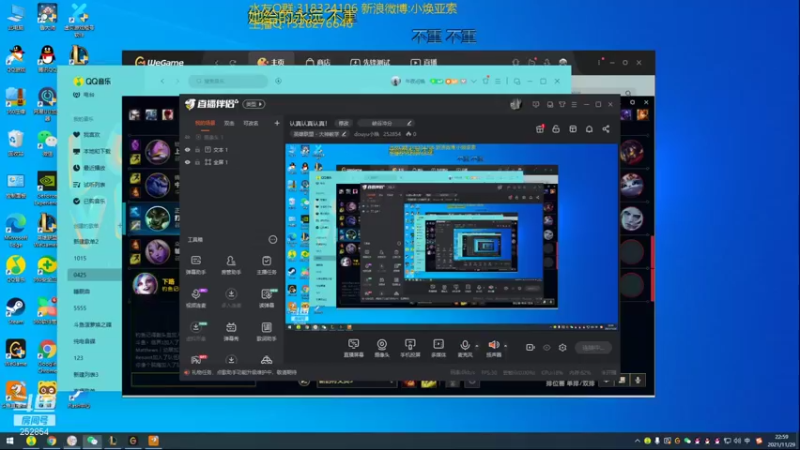This screenshot has height=450, width=800.
Task: Open the 房管助手 tool
Action: (231, 265)
